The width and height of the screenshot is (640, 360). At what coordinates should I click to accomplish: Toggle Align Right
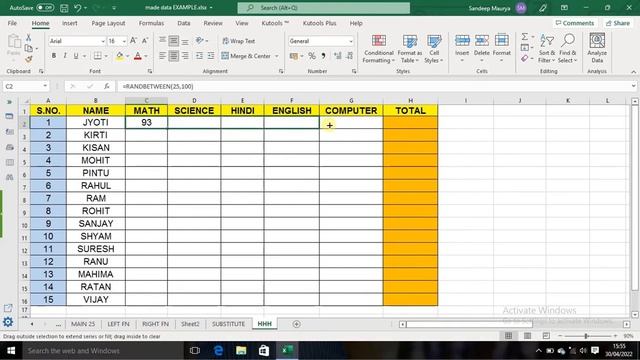pyautogui.click(x=185, y=56)
